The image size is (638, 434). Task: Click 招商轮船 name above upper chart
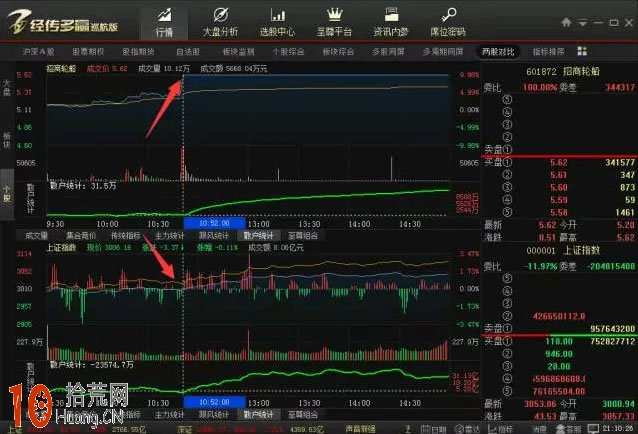(61, 69)
